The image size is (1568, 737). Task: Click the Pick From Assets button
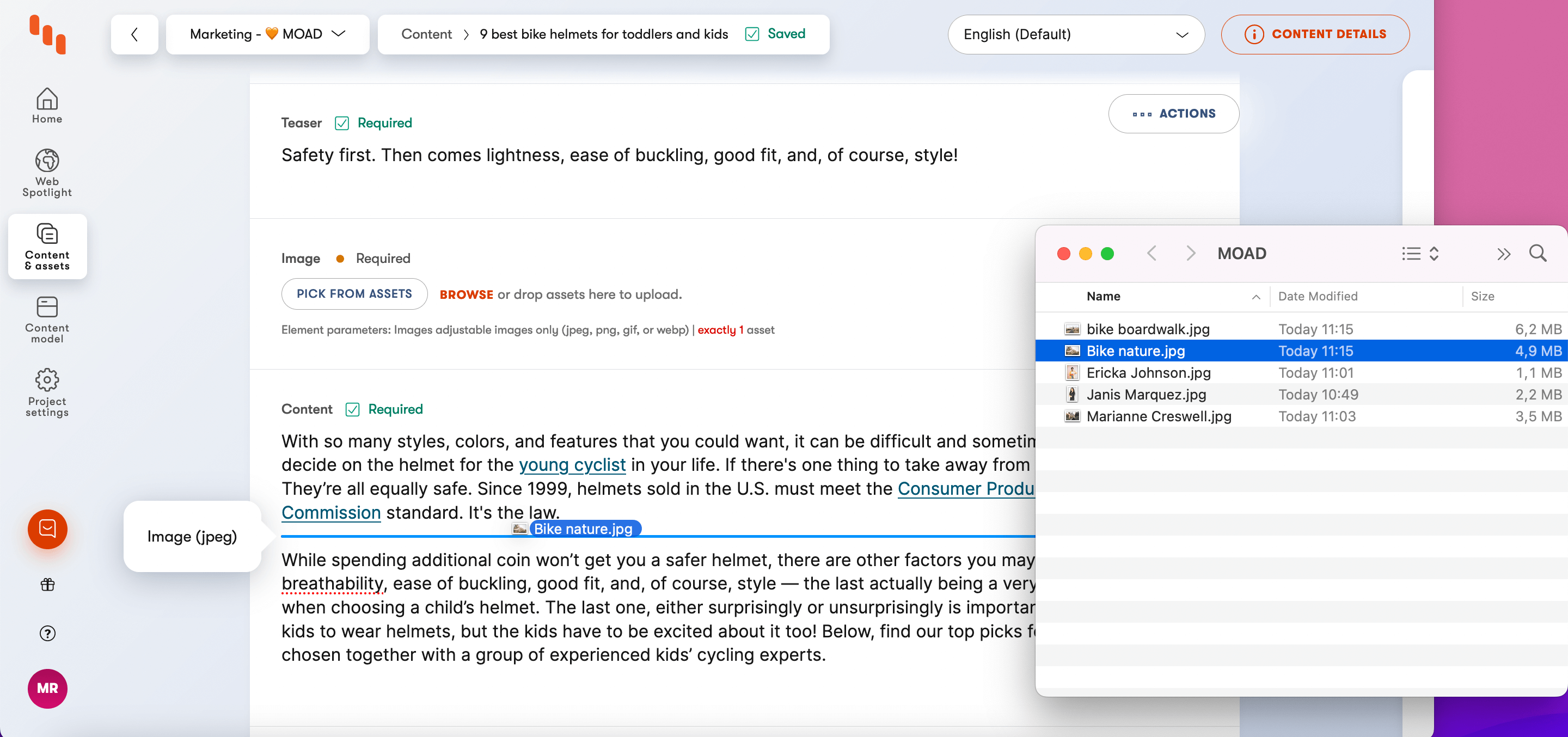coord(354,294)
